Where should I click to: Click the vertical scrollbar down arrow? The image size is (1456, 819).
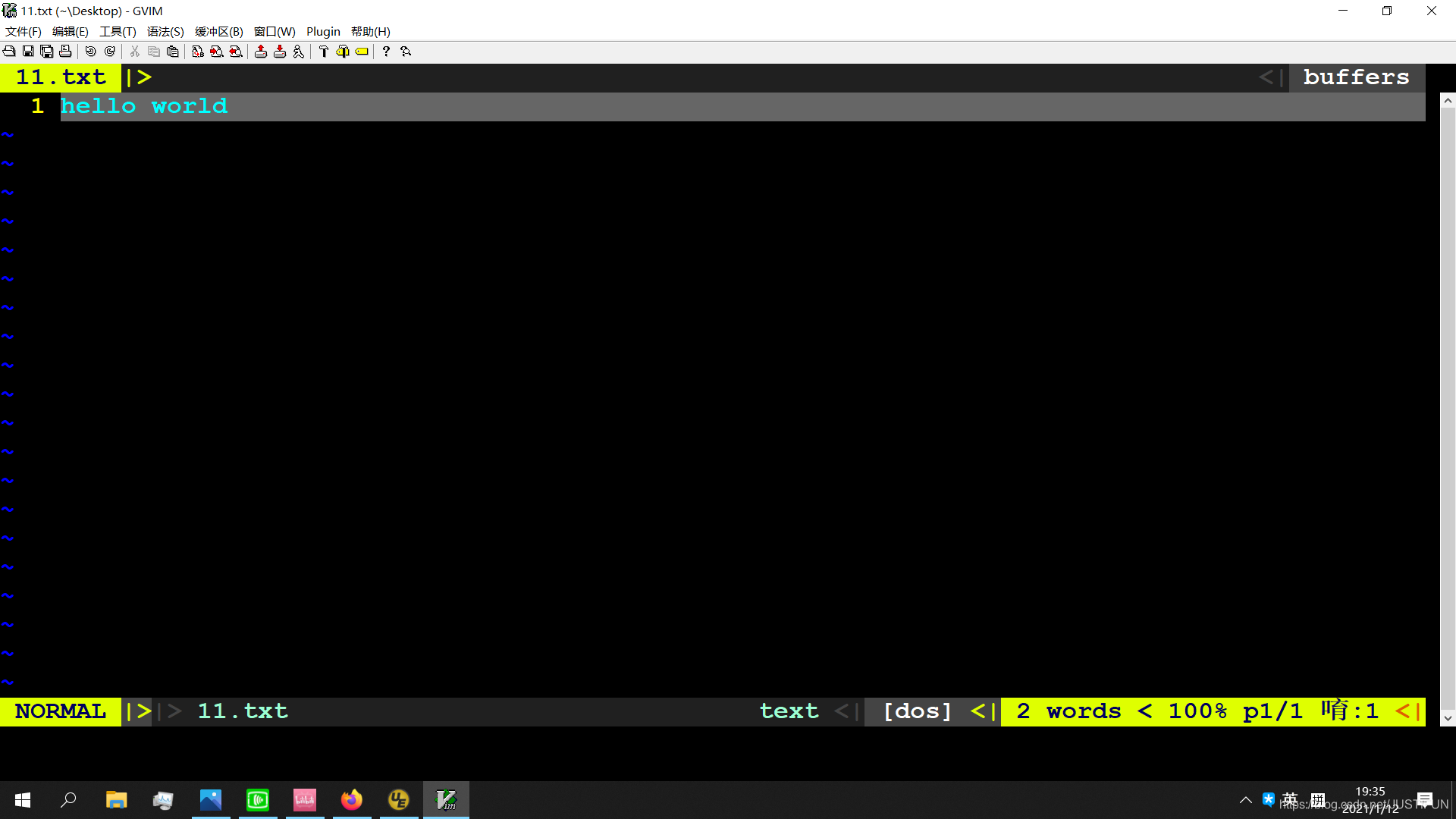click(x=1448, y=717)
